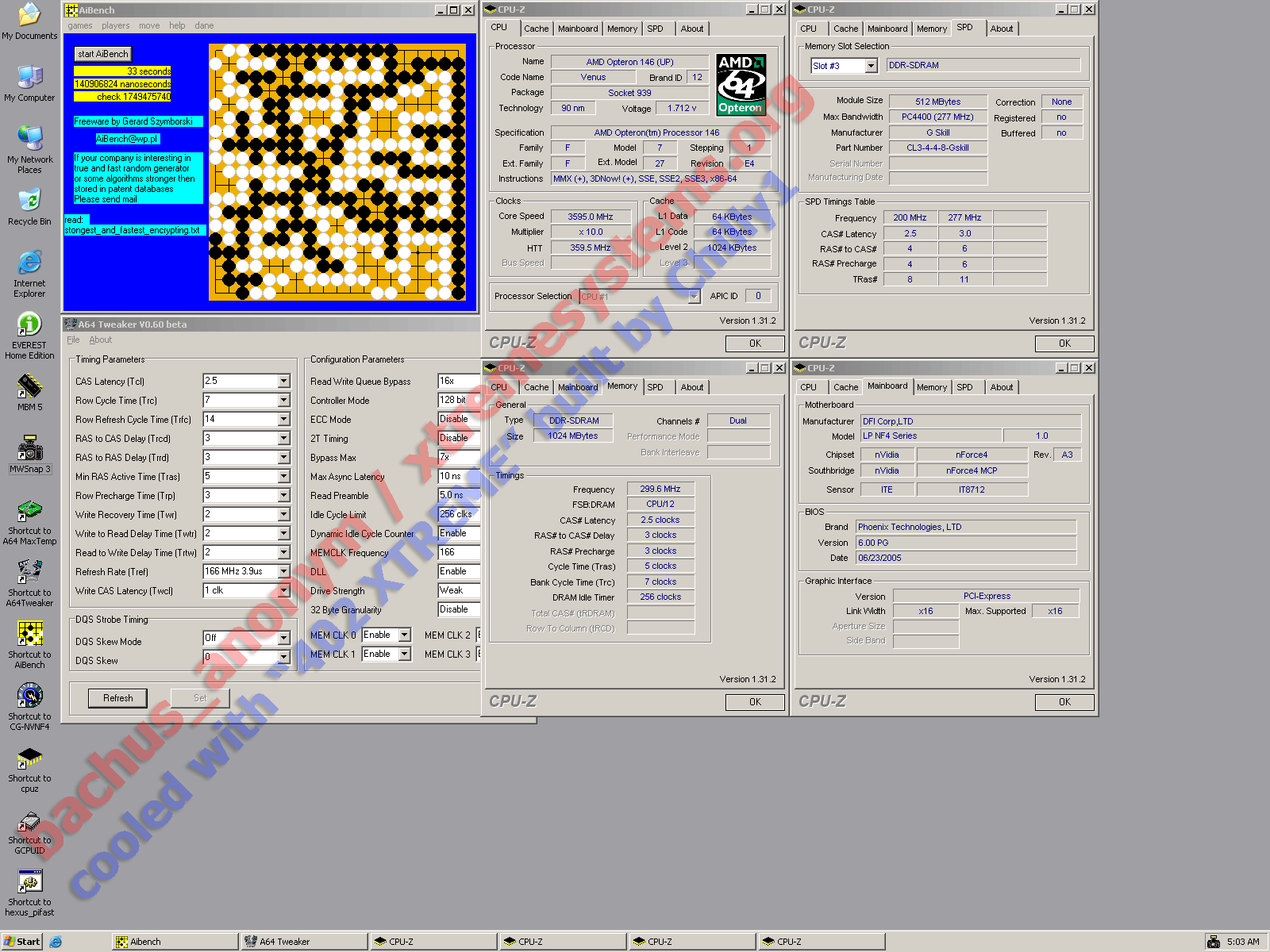Open MEM CLK 1 Enable dropdown
Viewport: 1270px width, 952px height.
pyautogui.click(x=405, y=654)
